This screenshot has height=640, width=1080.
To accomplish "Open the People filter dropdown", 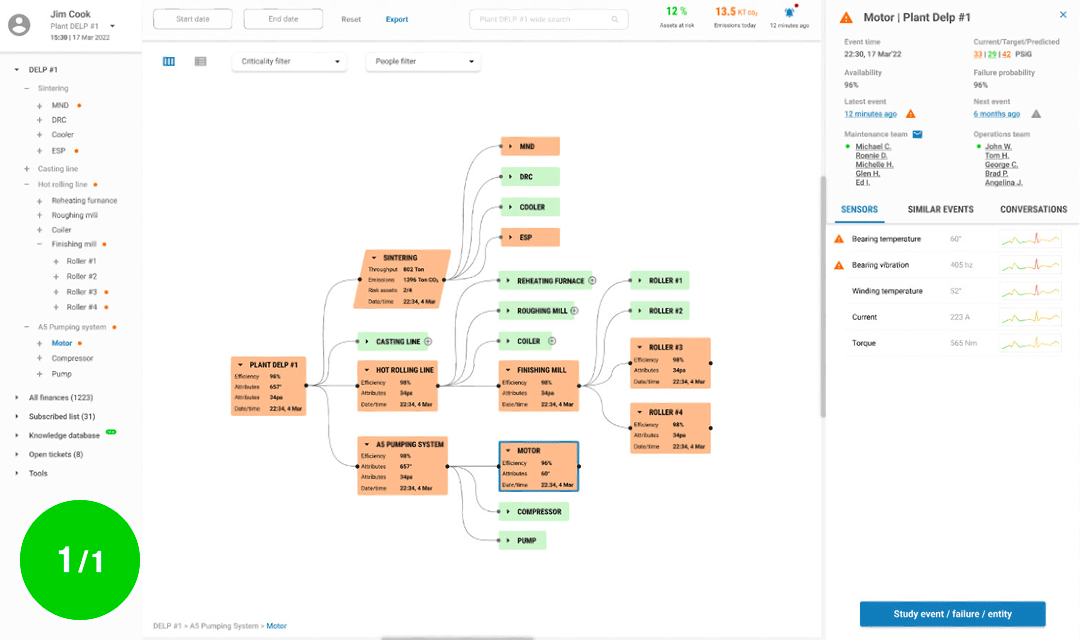I will [423, 62].
